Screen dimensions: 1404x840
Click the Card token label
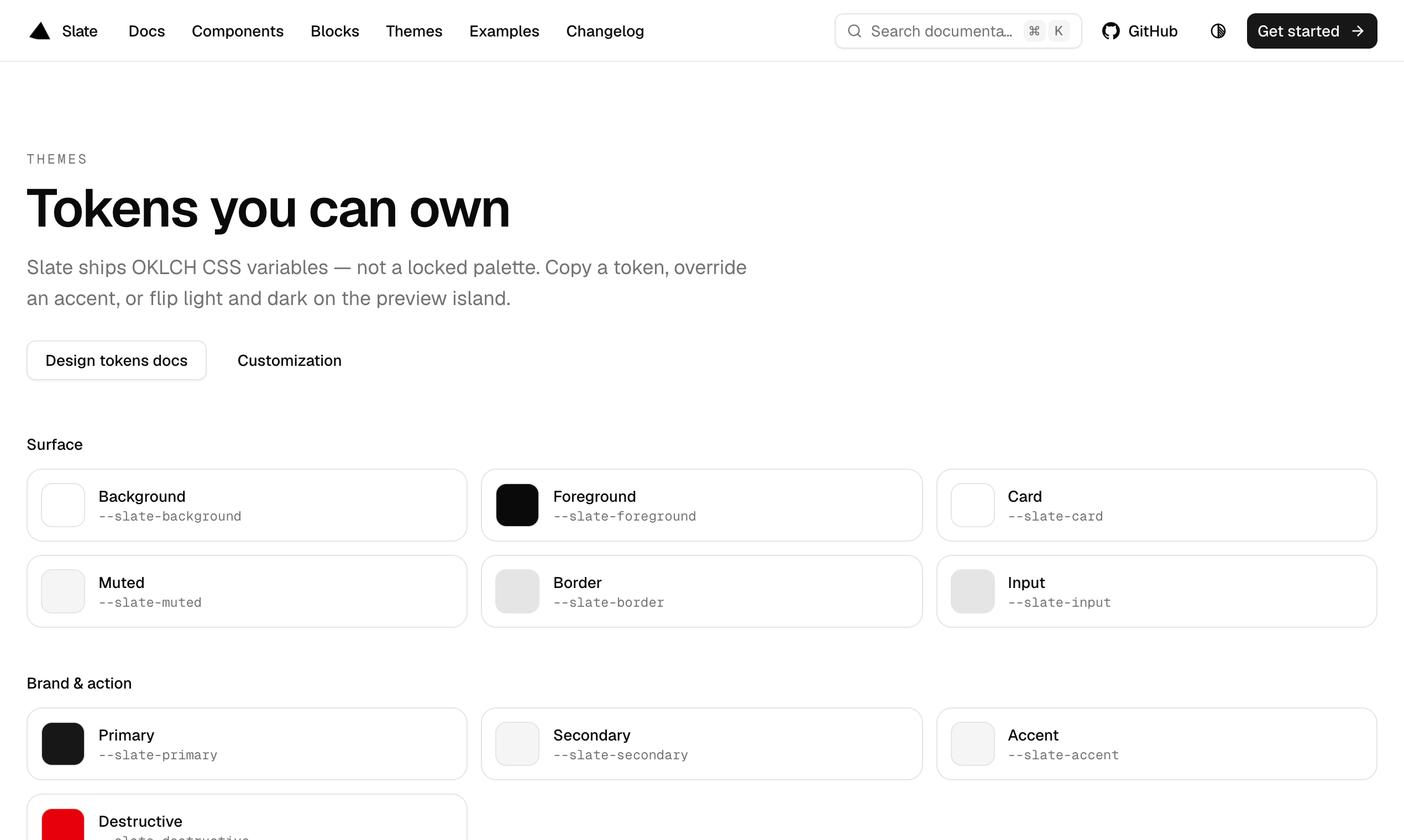tap(1025, 496)
